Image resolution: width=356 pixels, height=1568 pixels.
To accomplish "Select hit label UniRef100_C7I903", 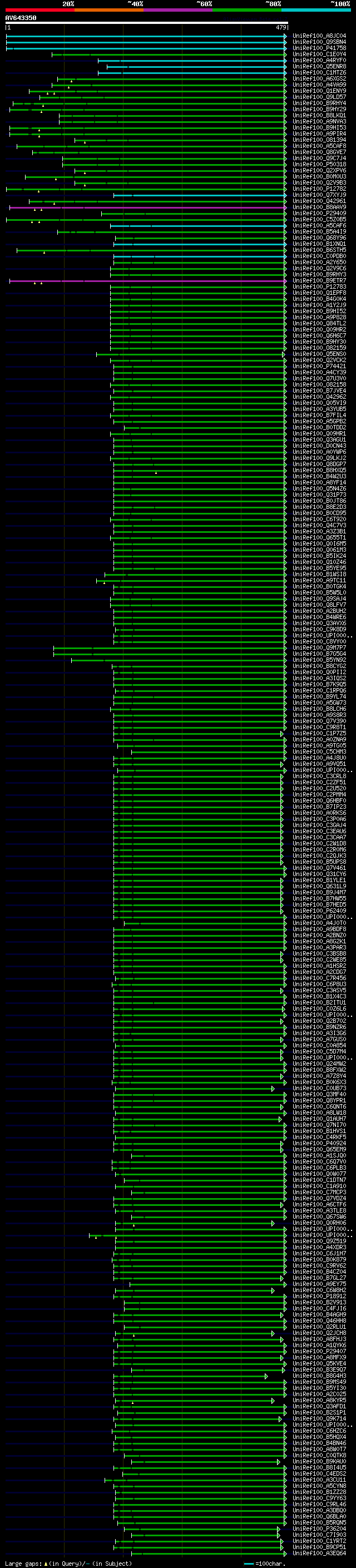I will (319, 1535).
